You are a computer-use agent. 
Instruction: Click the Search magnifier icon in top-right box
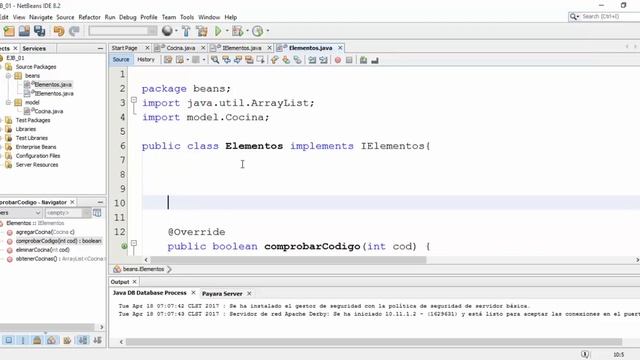pyautogui.click(x=574, y=16)
